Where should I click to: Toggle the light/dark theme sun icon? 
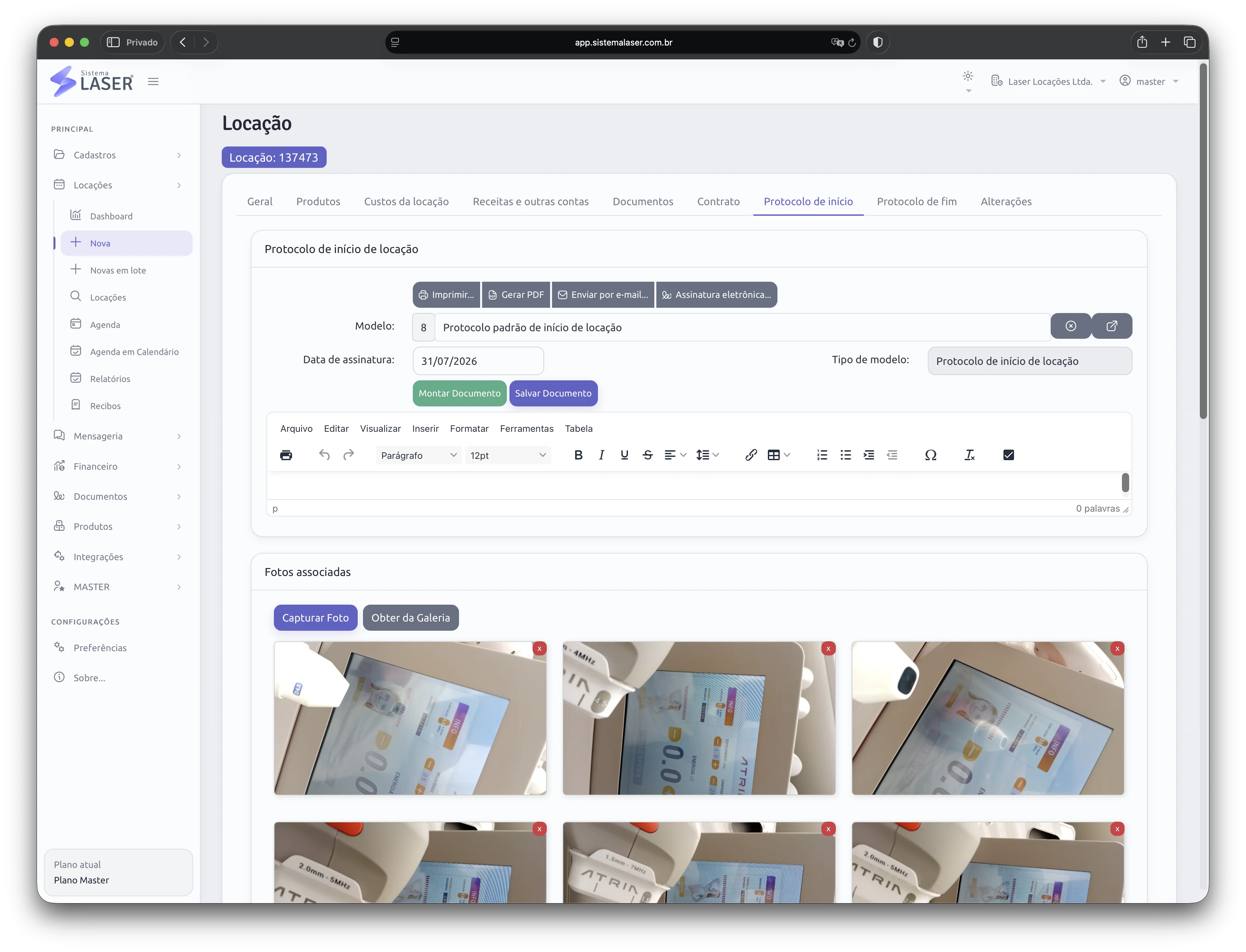click(968, 76)
